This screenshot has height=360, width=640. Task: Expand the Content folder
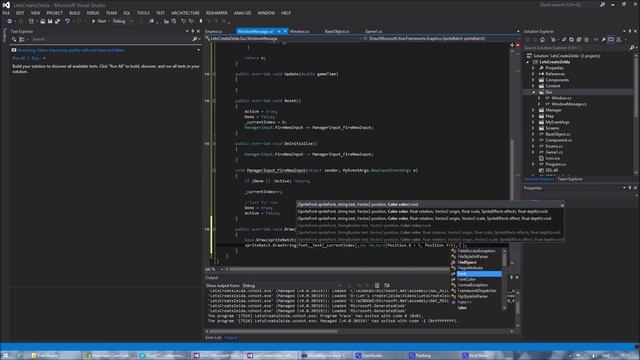[533, 86]
